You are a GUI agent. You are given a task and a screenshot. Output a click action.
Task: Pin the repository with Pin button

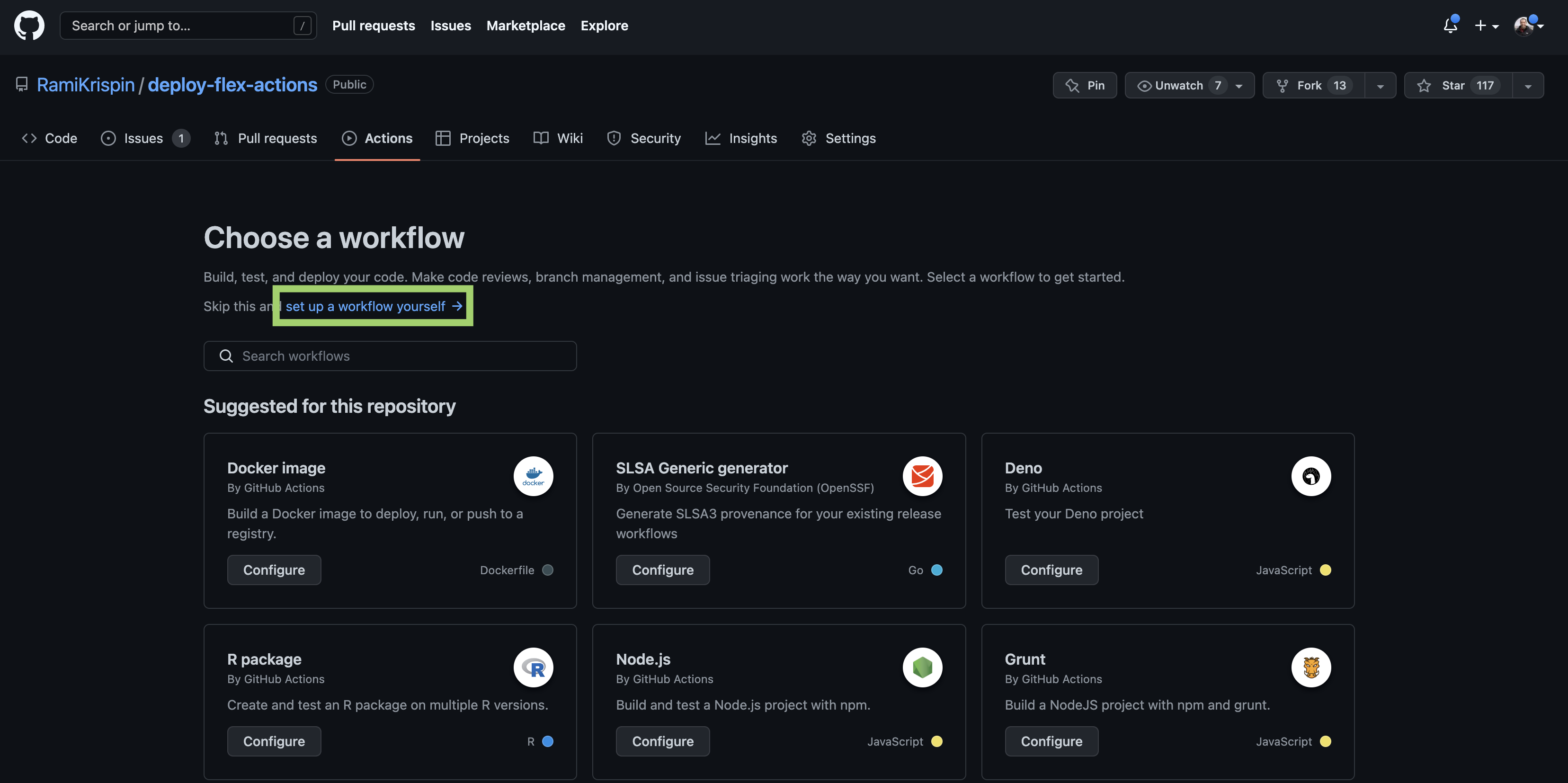(x=1084, y=85)
